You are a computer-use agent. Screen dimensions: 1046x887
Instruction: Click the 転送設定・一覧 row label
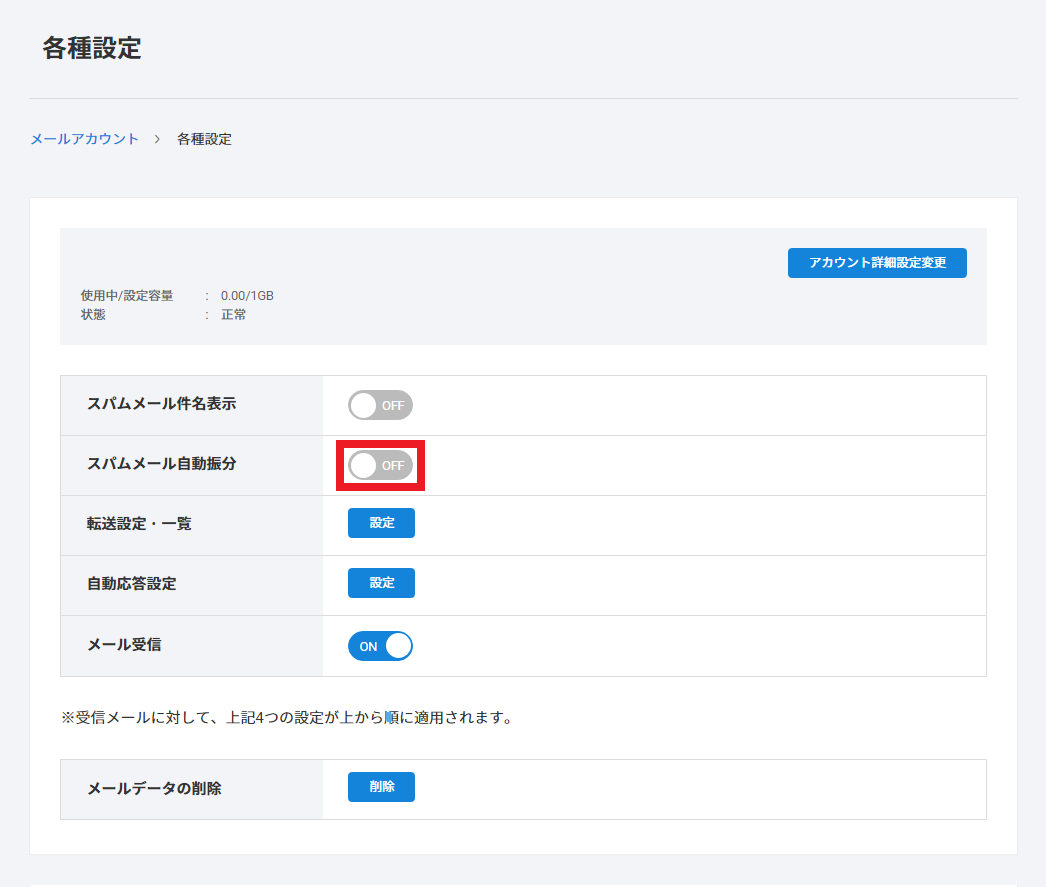(139, 523)
